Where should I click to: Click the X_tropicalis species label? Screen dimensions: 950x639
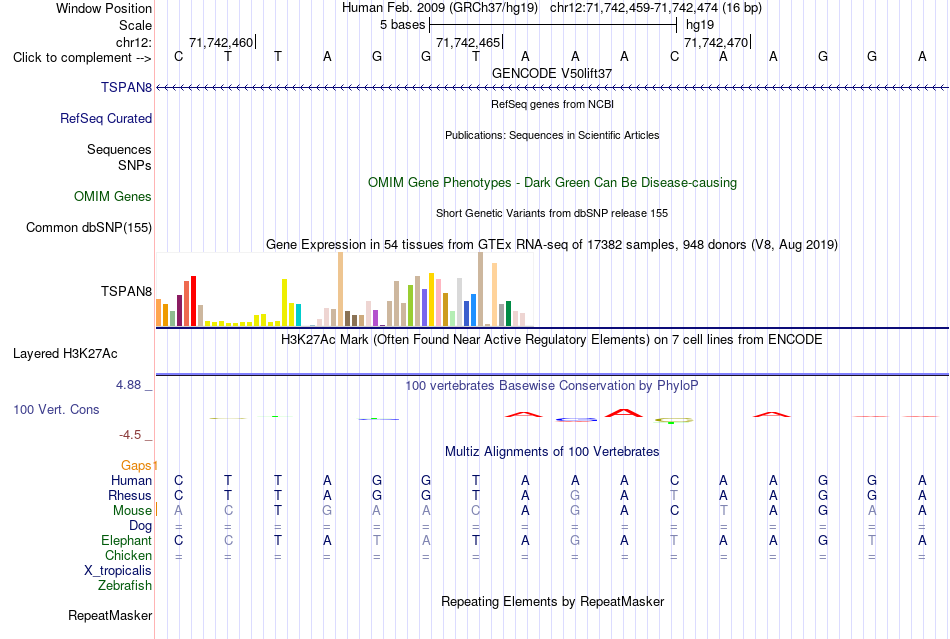click(x=118, y=571)
